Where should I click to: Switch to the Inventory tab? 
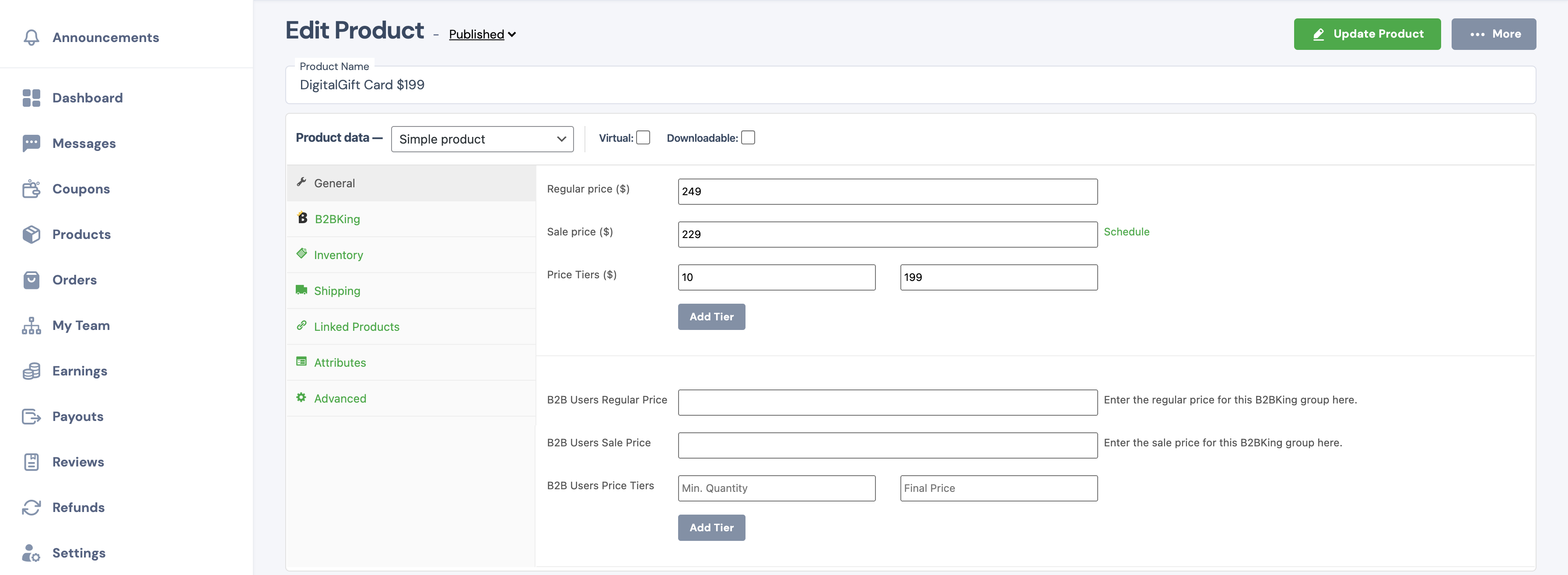pyautogui.click(x=338, y=255)
